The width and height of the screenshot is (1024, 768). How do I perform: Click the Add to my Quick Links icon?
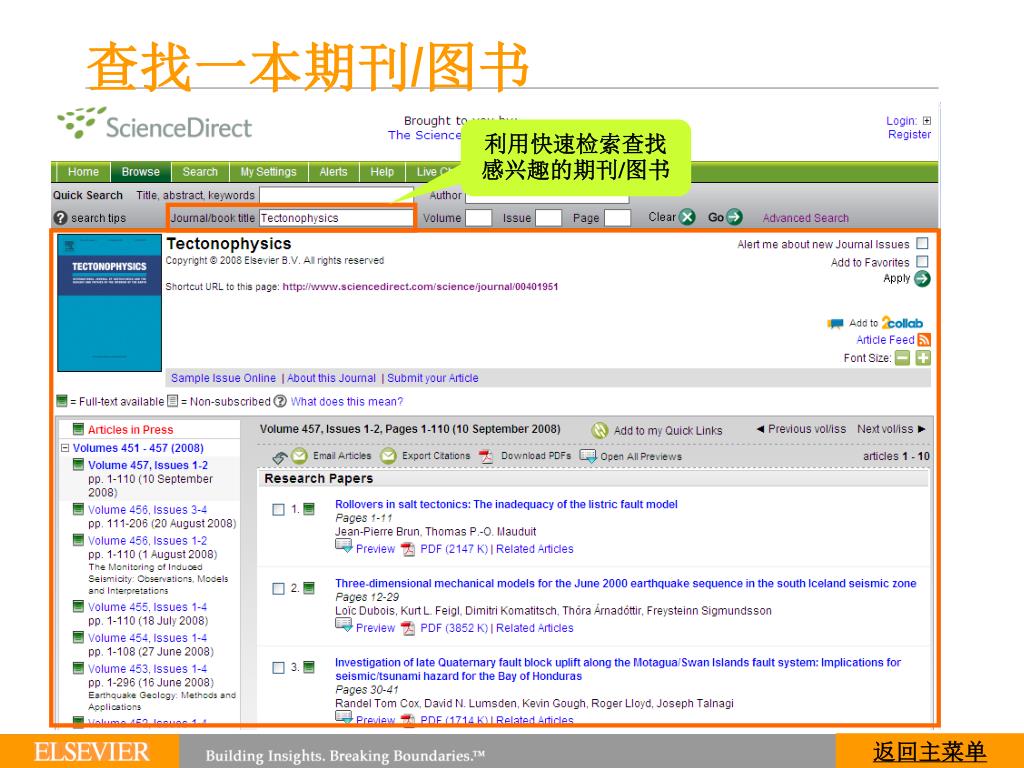click(x=600, y=430)
